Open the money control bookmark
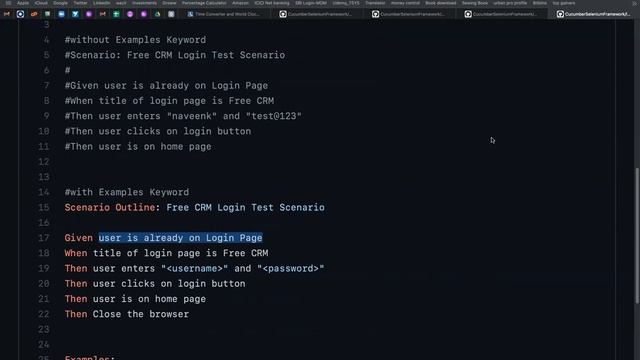 [x=405, y=3]
